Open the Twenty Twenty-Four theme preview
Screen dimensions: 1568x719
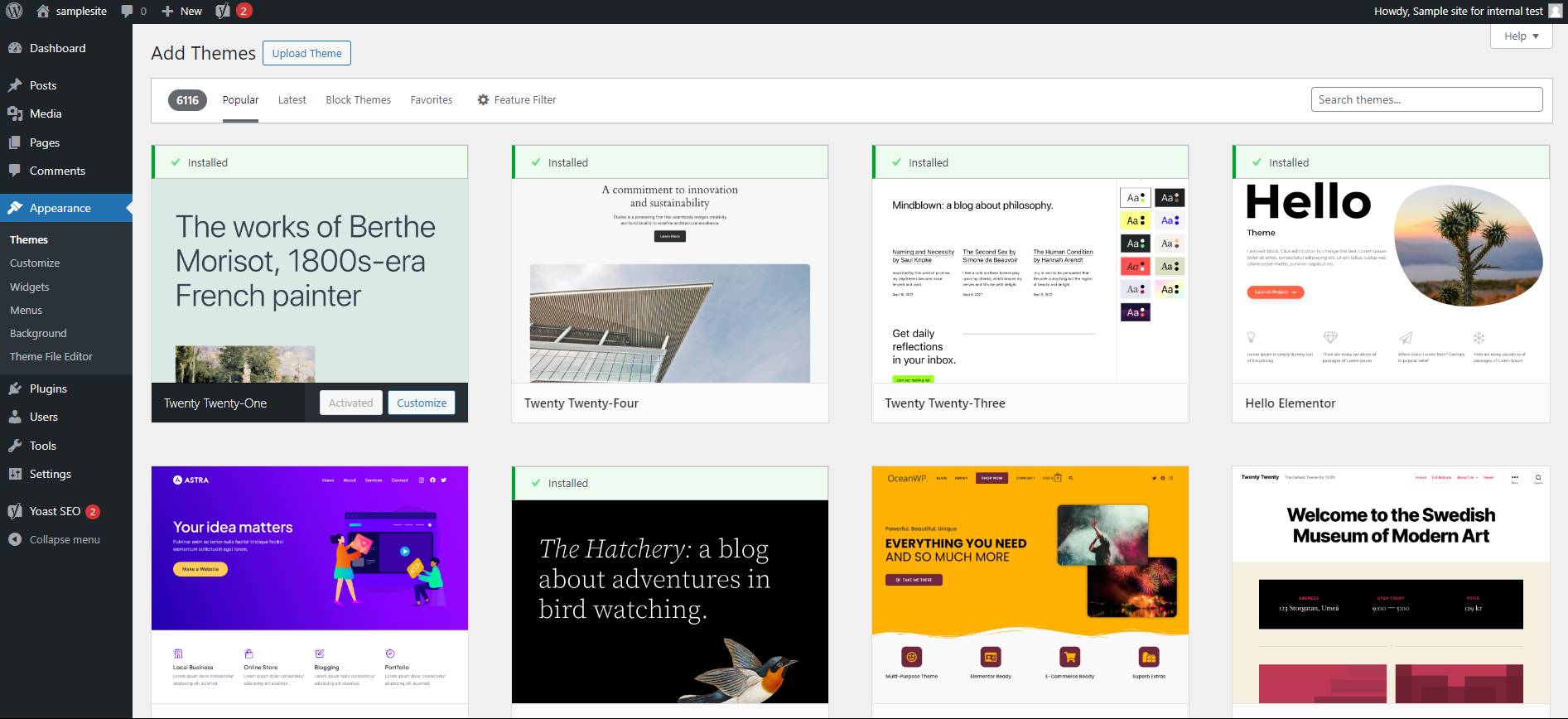670,281
